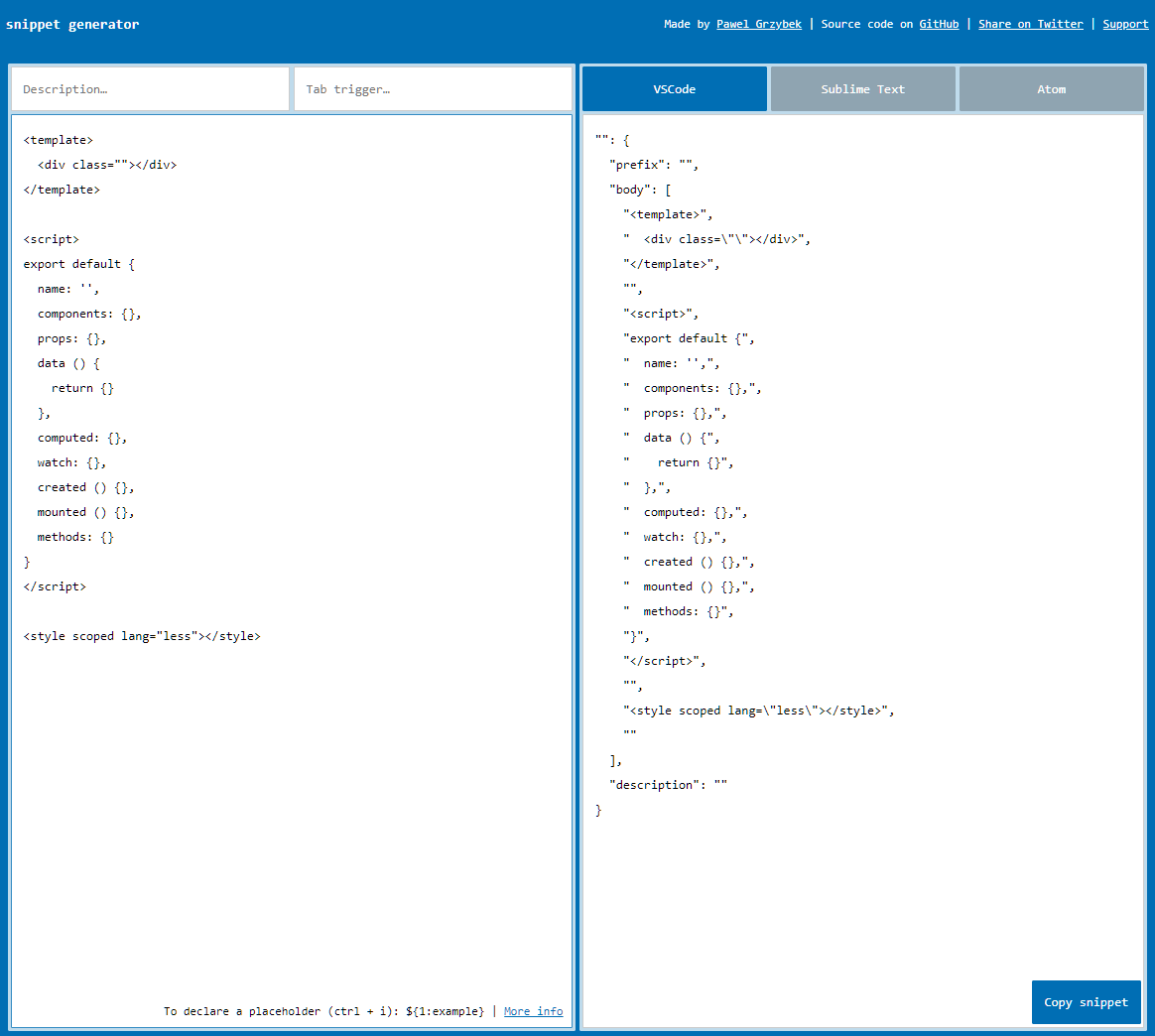This screenshot has height=1036, width=1155.
Task: Click the 'export default {' editor line
Action: pos(78,264)
